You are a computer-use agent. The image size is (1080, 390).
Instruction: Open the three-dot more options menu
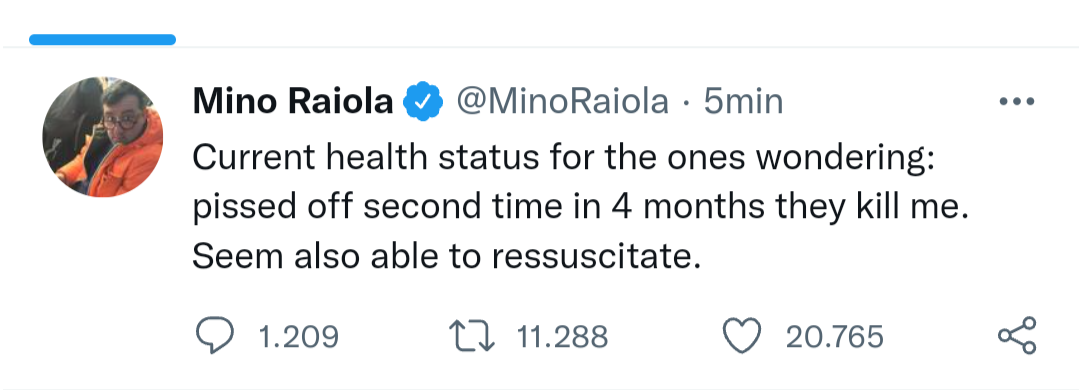pos(1017,101)
